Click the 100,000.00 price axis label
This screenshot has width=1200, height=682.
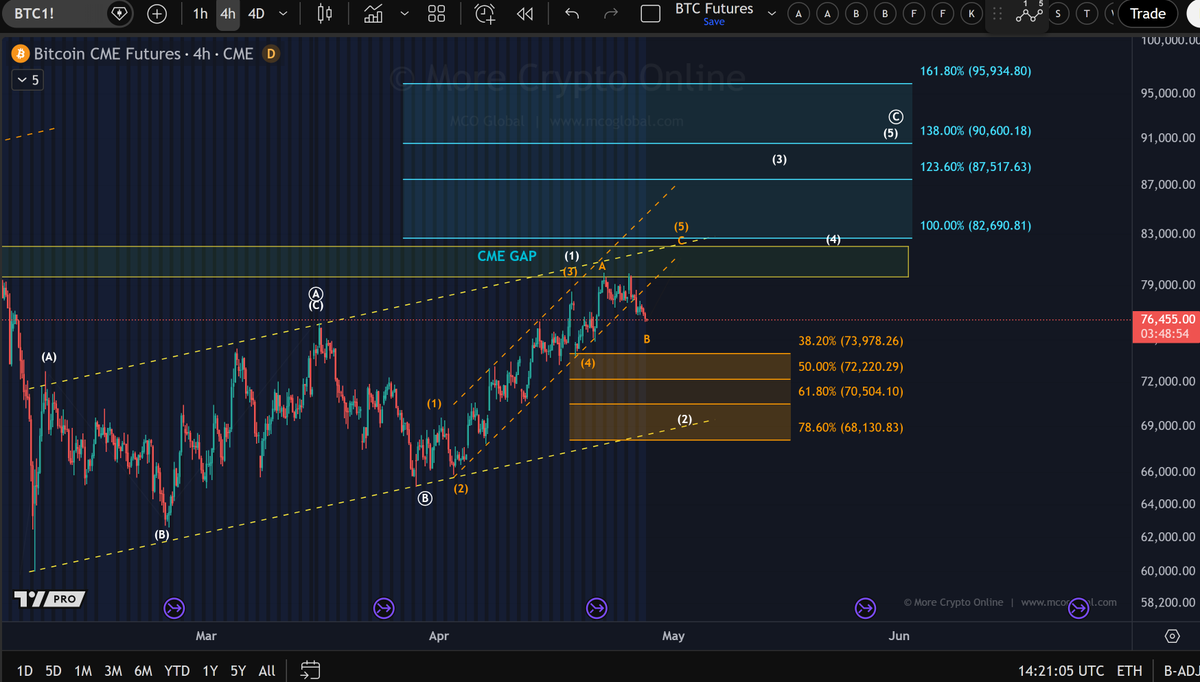1169,40
